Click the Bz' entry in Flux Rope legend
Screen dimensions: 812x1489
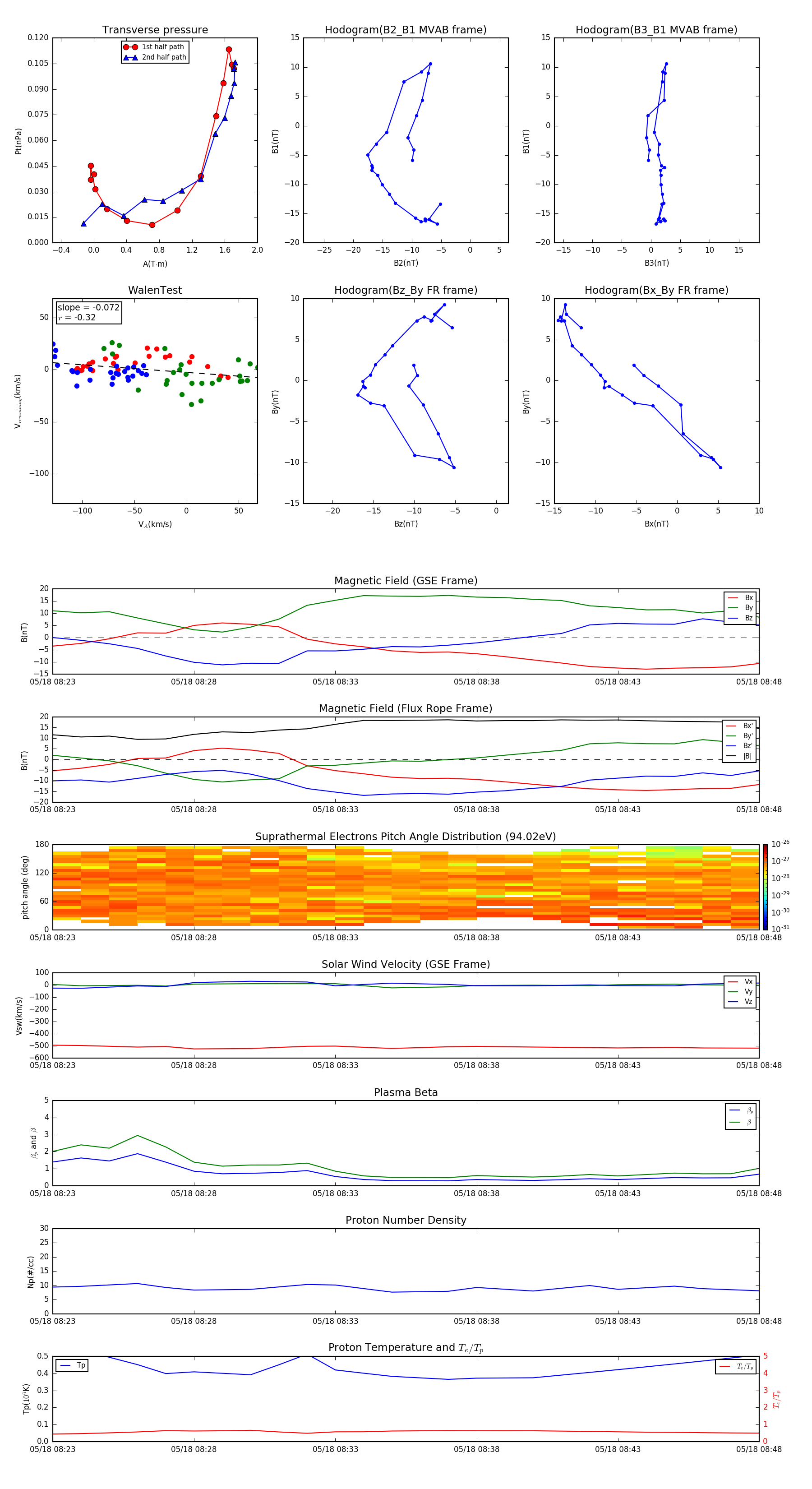pyautogui.click(x=739, y=746)
